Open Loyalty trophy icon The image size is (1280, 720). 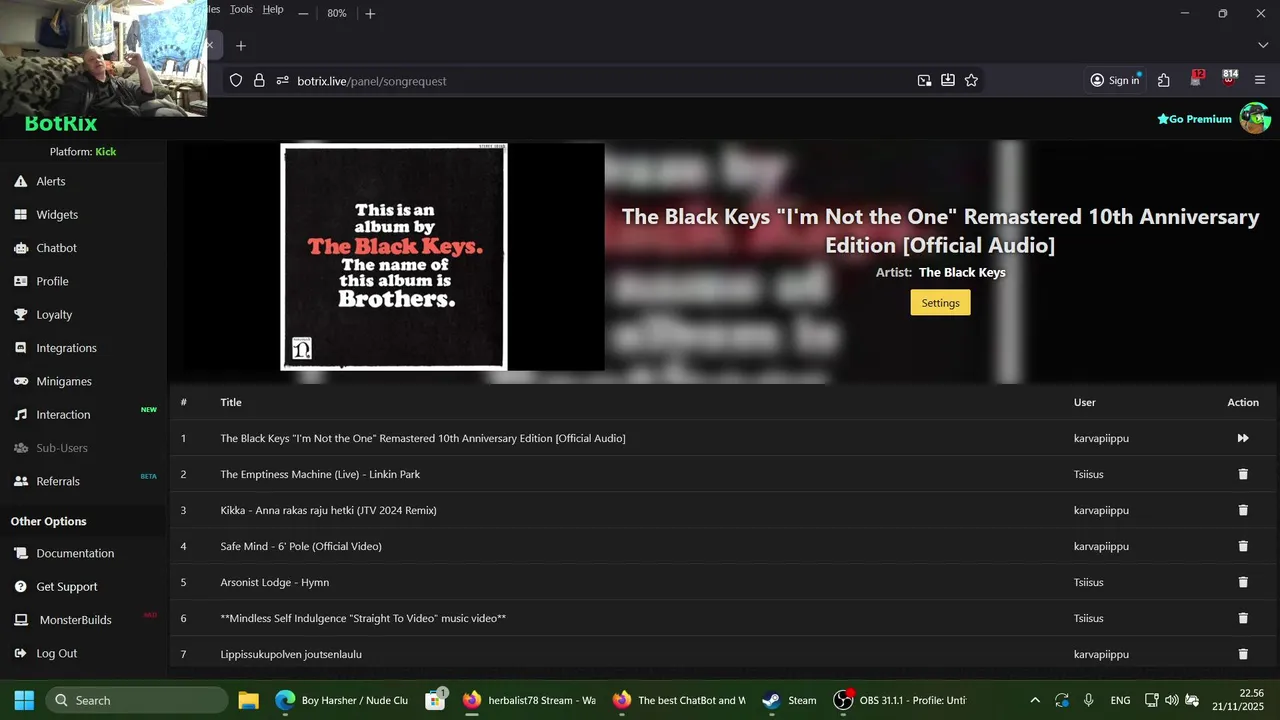(x=20, y=314)
